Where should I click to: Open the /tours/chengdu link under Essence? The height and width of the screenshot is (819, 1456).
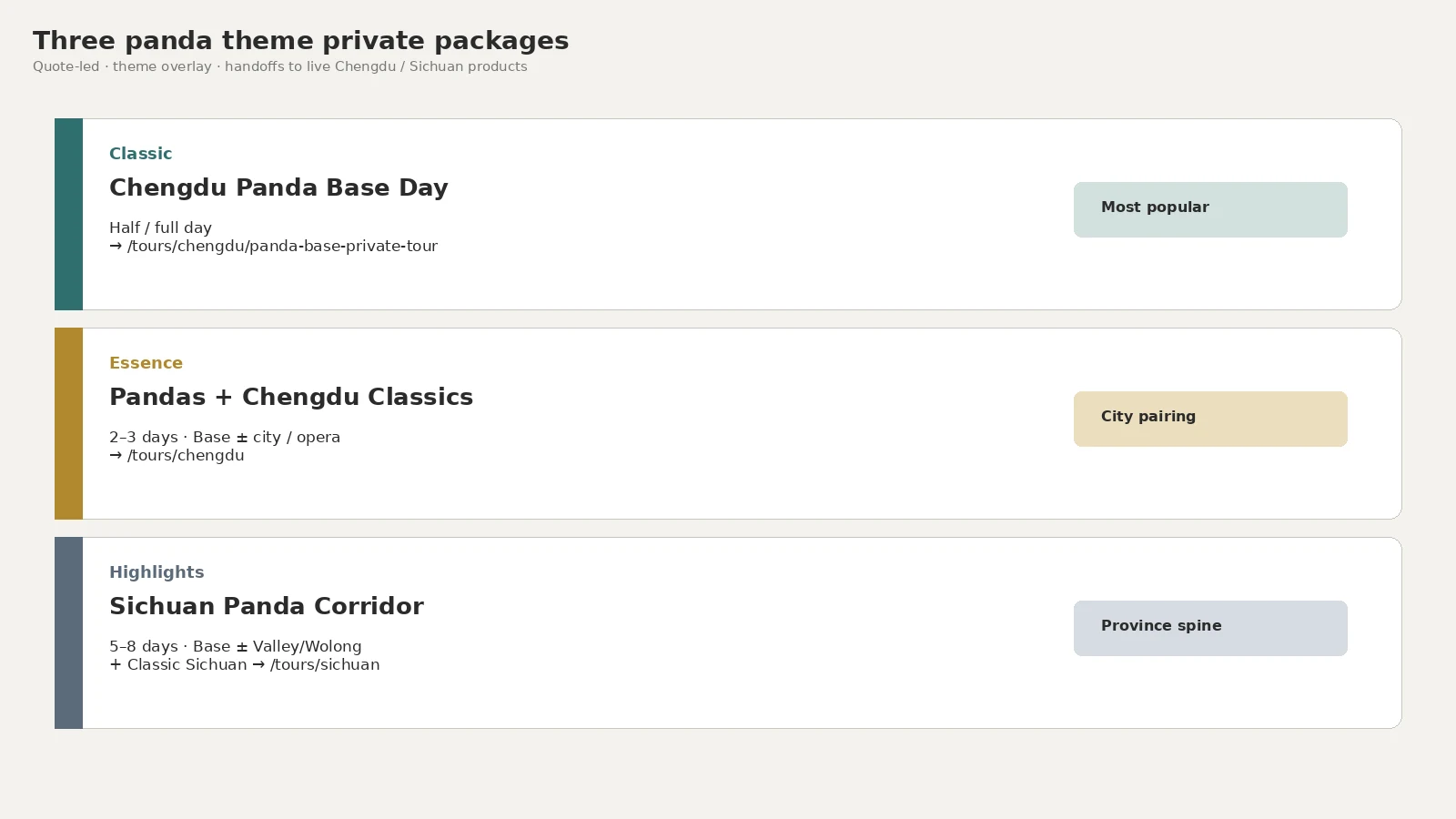click(x=177, y=456)
